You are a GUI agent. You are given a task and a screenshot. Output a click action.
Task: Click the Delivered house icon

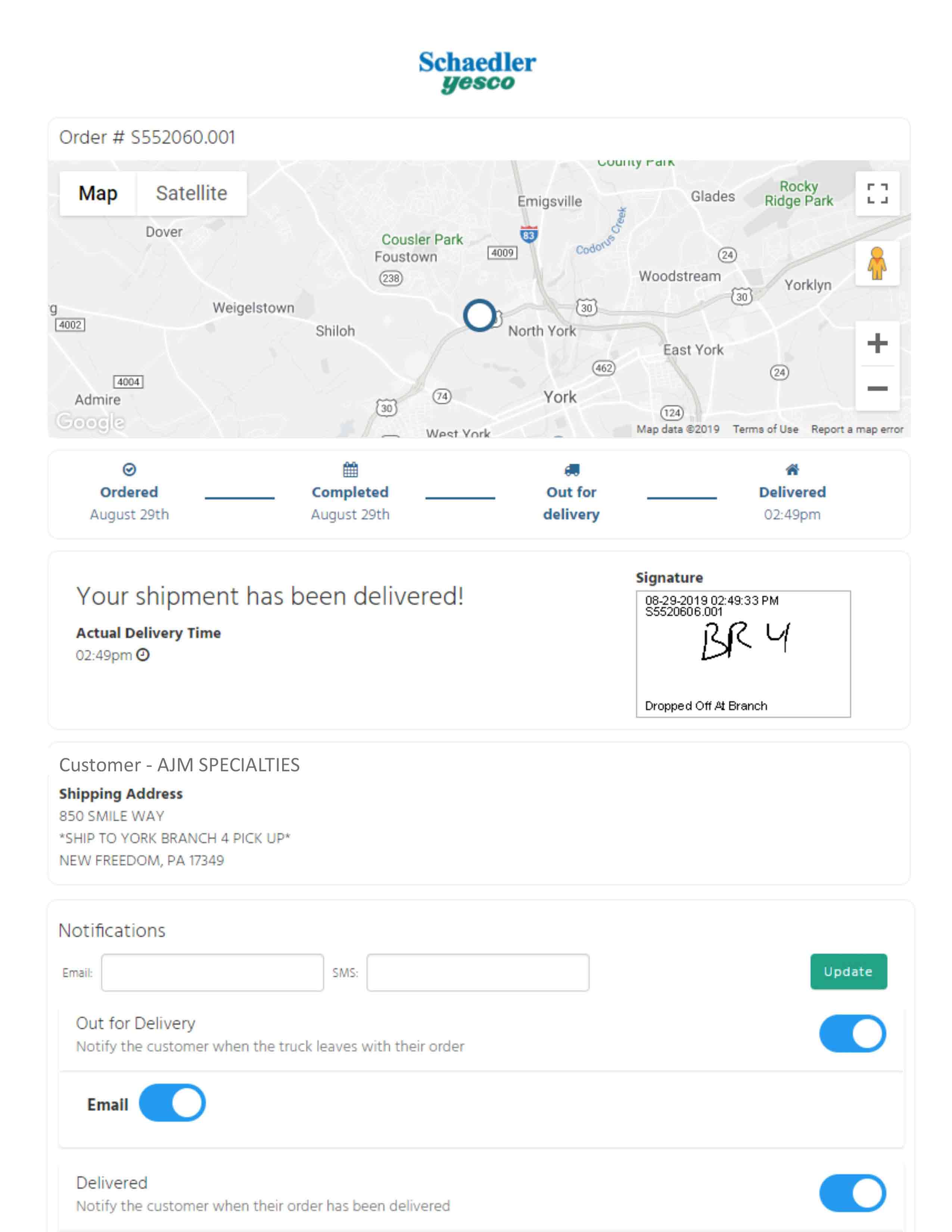[x=792, y=469]
